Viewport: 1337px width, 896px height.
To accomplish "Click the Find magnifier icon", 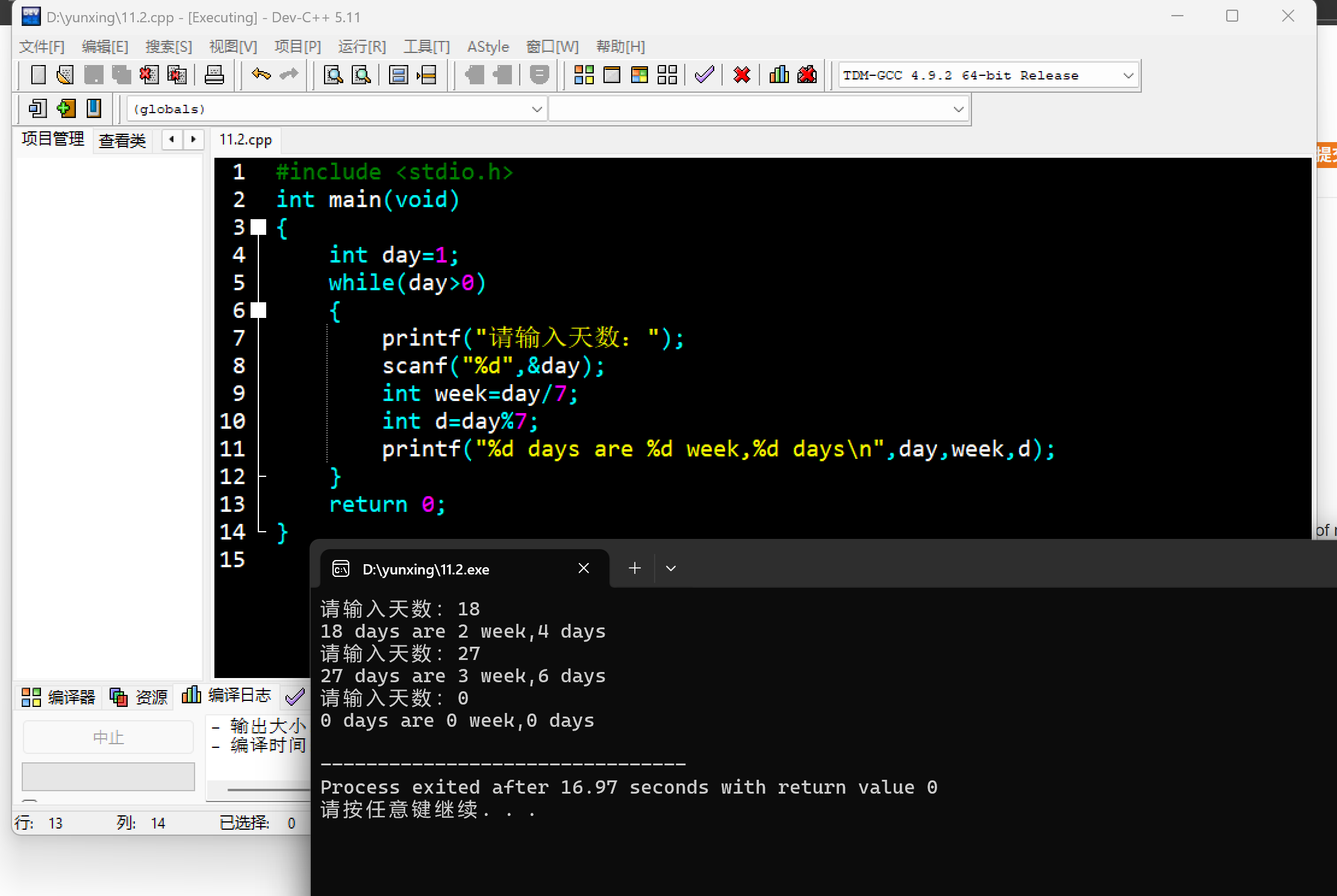I will pos(333,75).
